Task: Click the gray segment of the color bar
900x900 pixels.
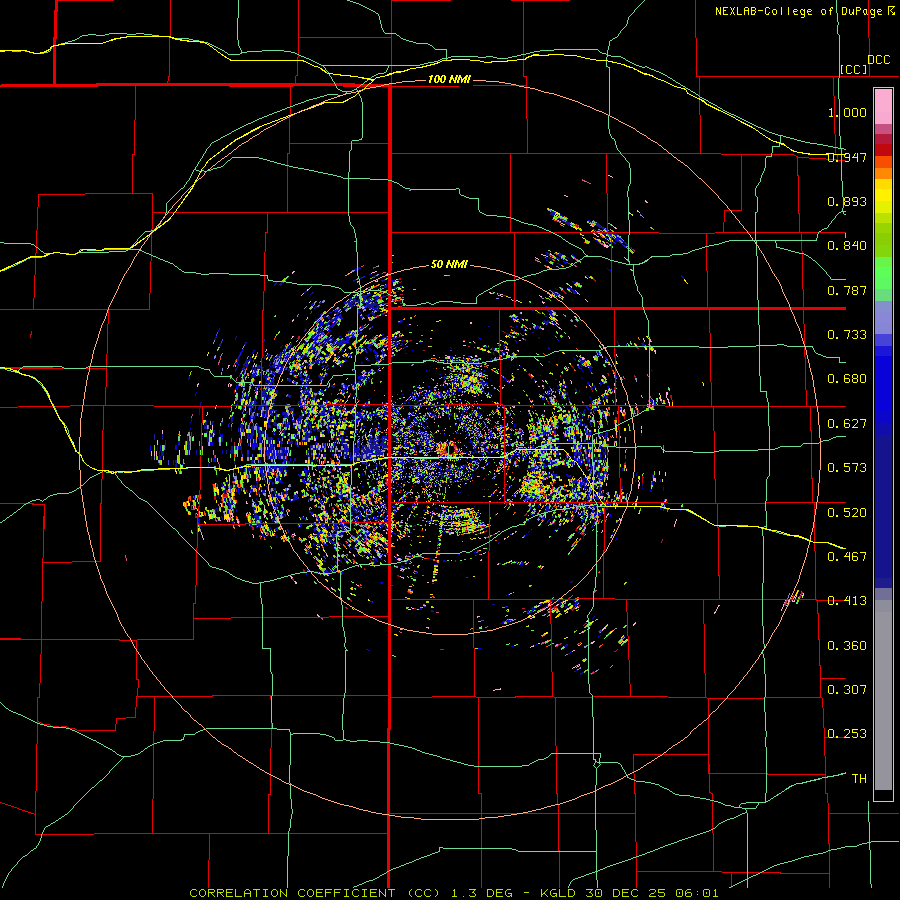Action: coord(883,695)
